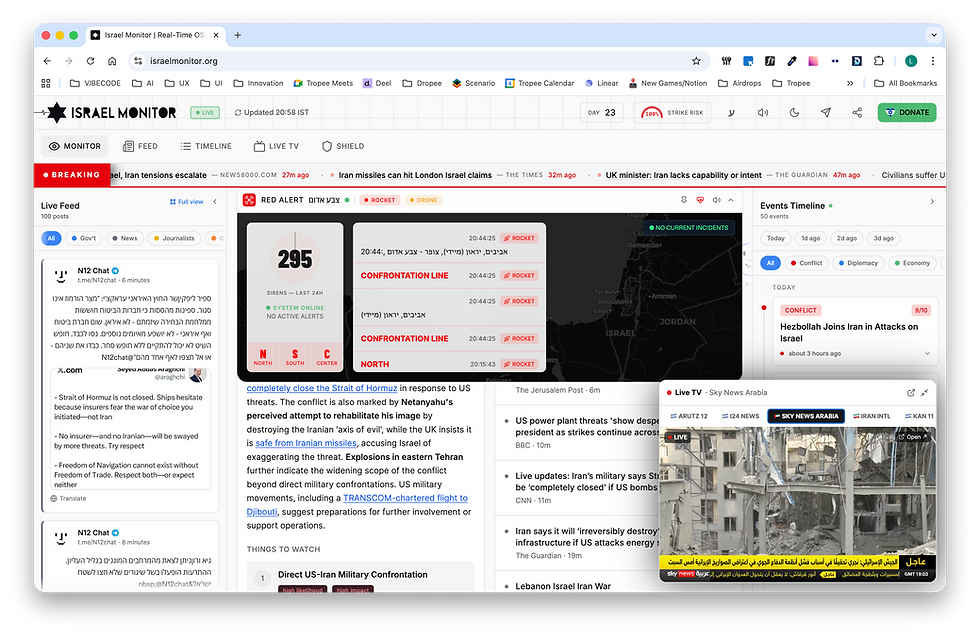Filter Events Timeline to 2d ago
The height and width of the screenshot is (637, 980).
point(847,238)
